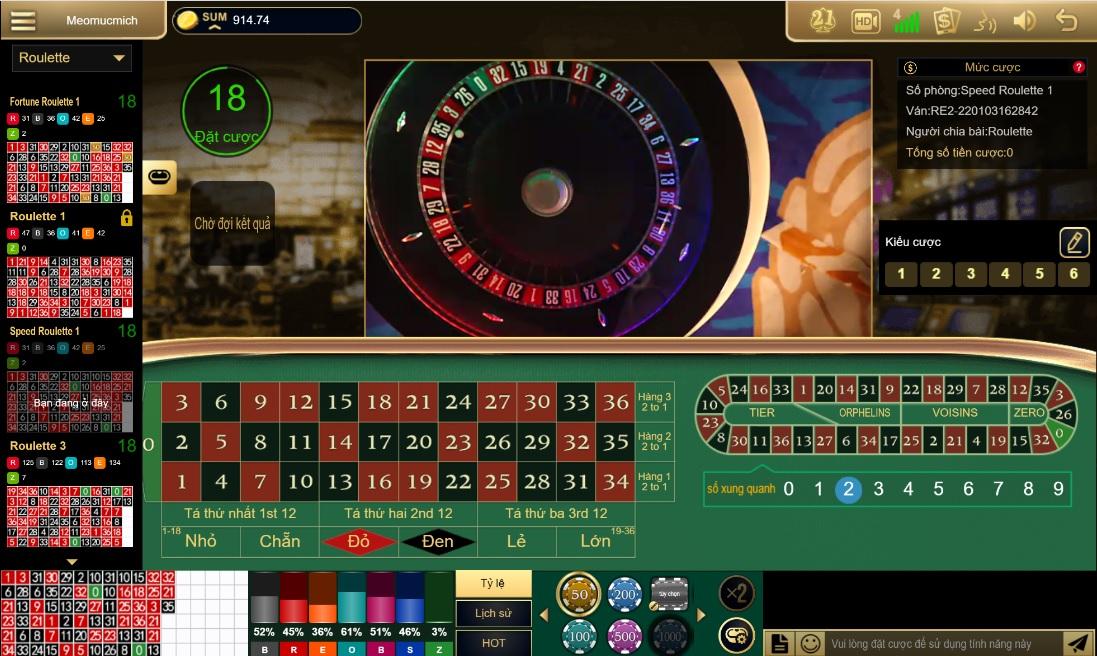Open the chip settings gear icon
Screen dimensions: 1097x656
[737, 635]
